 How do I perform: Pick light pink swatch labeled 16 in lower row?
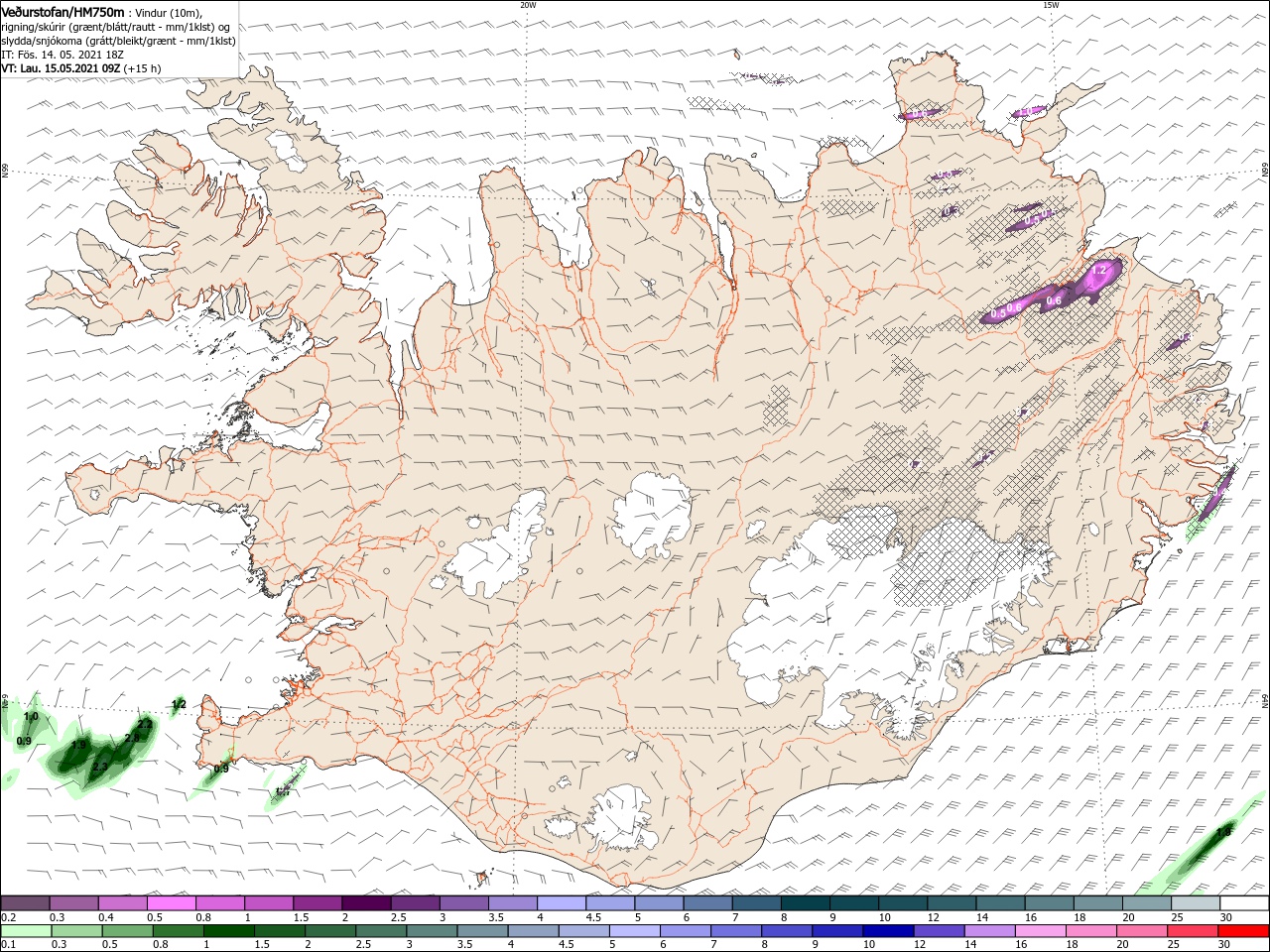(x=1041, y=931)
